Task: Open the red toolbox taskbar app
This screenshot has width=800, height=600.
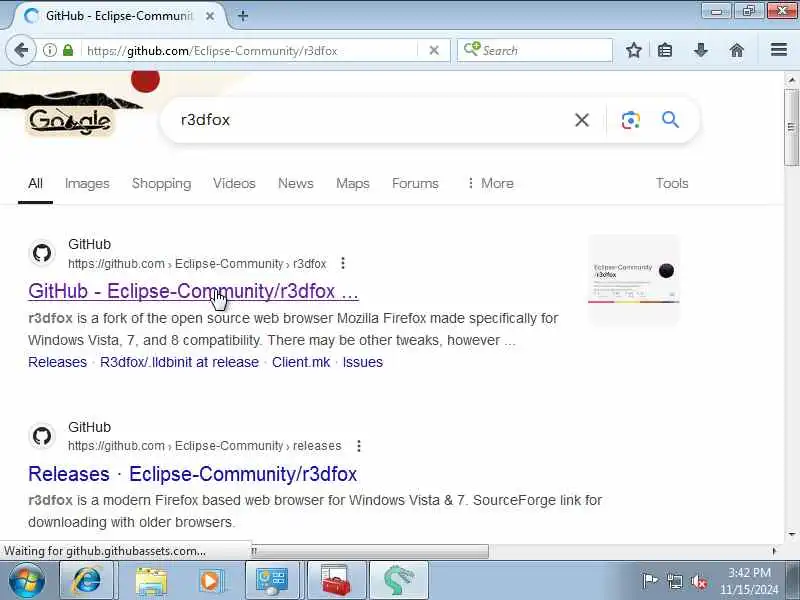Action: point(336,581)
